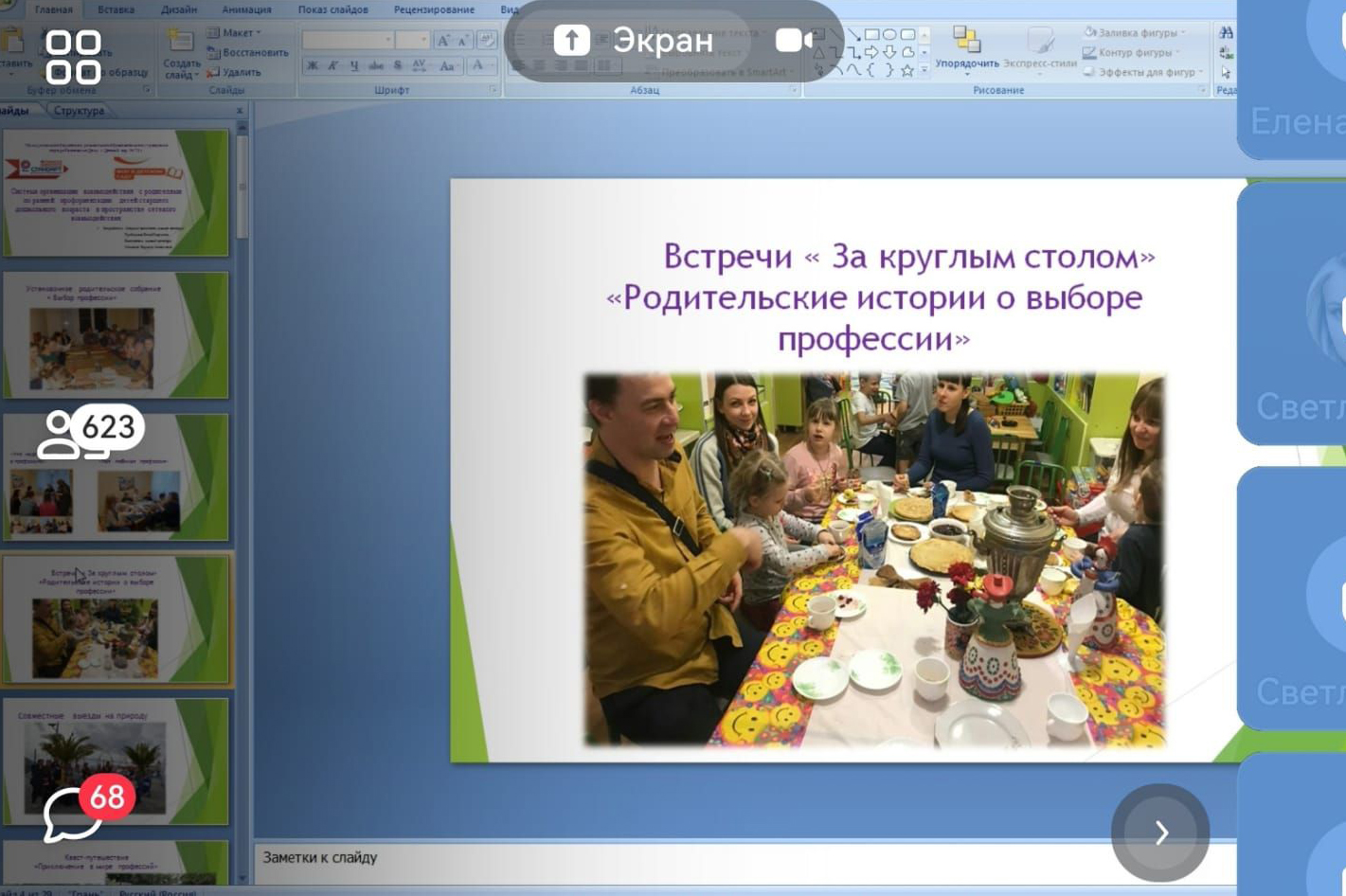Select the star shape in gallery
Viewport: 1346px width, 896px height.
tap(907, 70)
